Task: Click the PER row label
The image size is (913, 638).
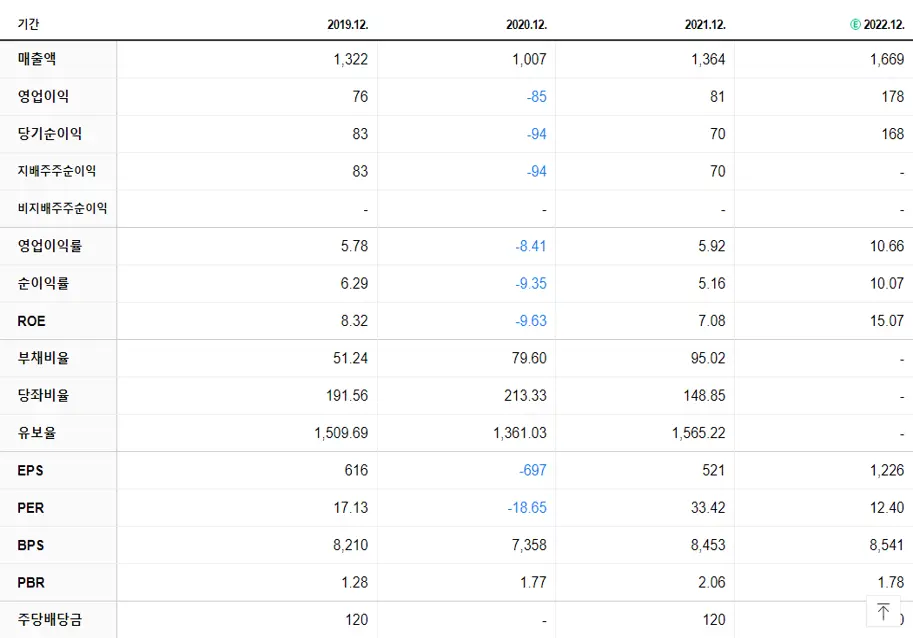Action: point(30,508)
